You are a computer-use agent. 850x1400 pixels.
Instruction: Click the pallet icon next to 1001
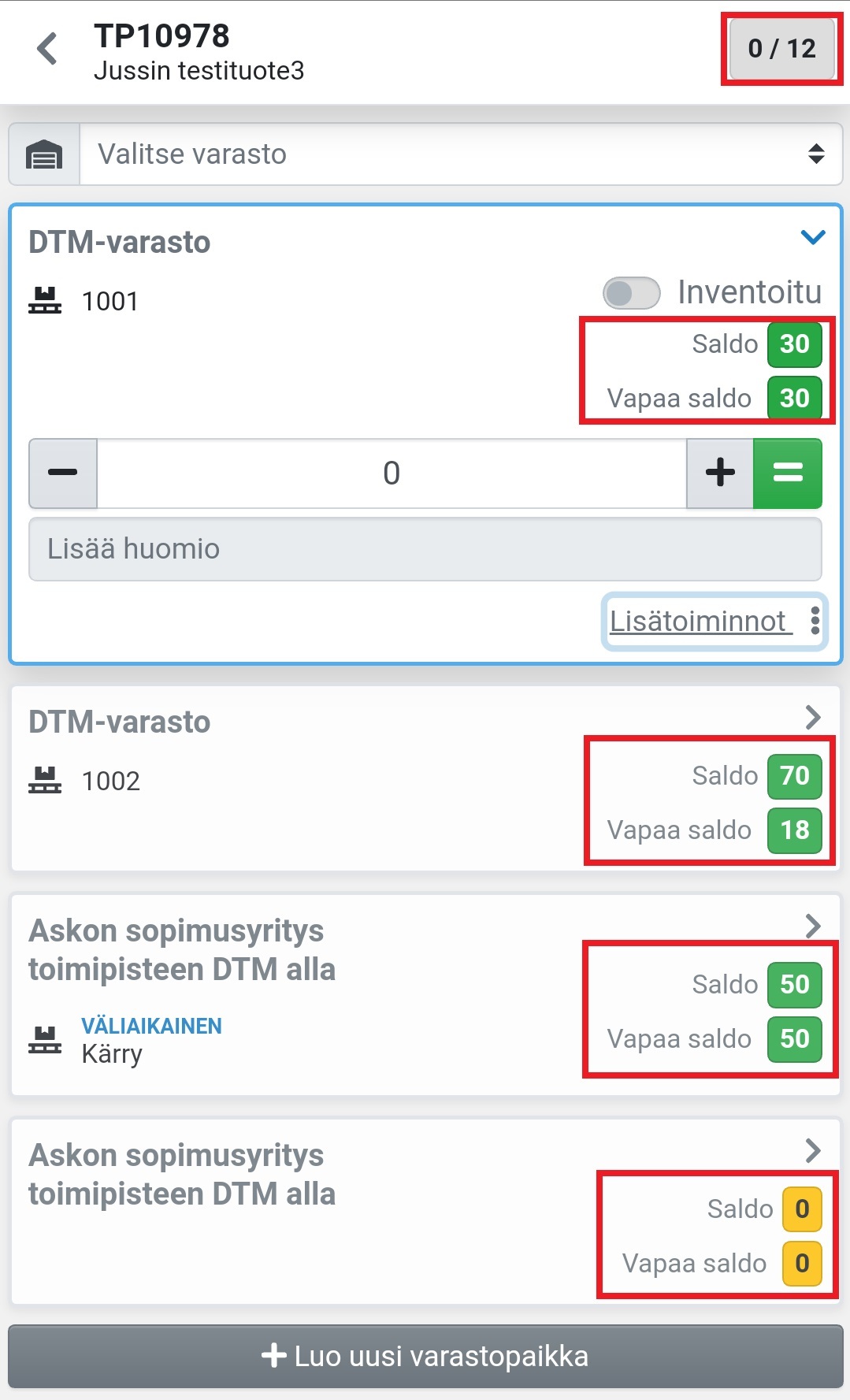tap(45, 301)
